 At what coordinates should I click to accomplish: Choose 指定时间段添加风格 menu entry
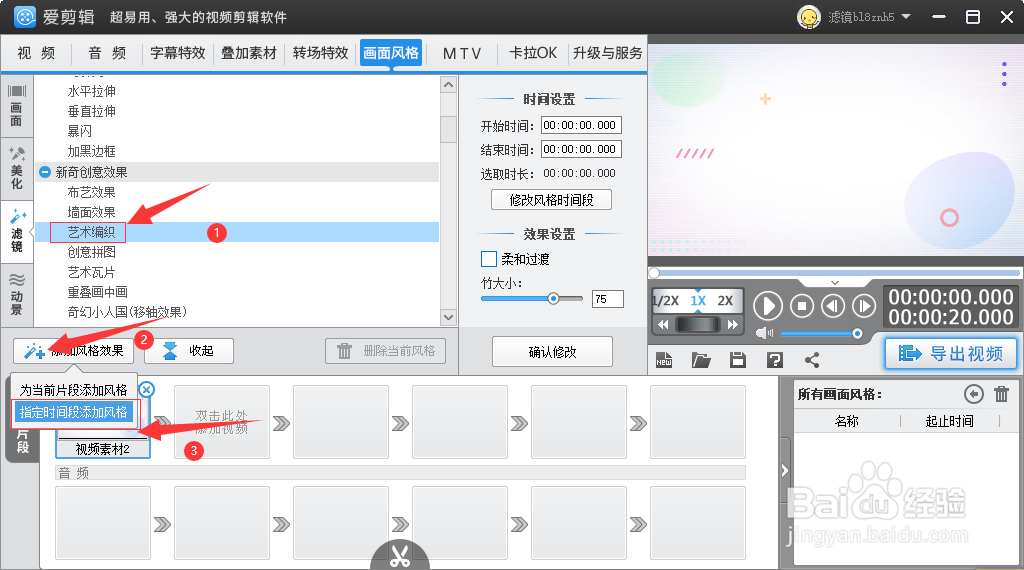coord(73,413)
